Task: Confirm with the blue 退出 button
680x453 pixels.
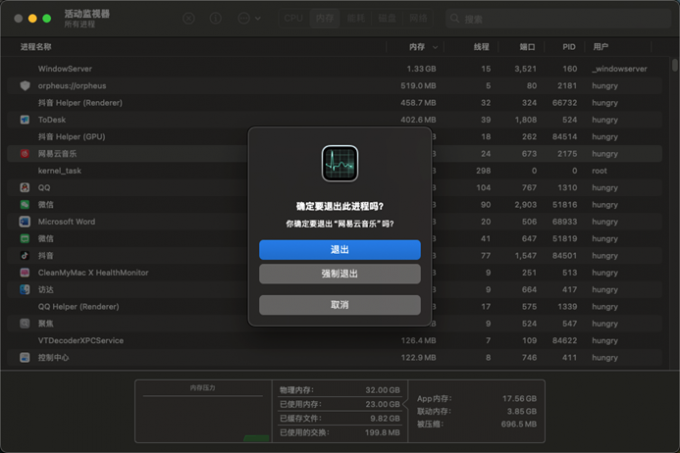Action: coord(340,250)
